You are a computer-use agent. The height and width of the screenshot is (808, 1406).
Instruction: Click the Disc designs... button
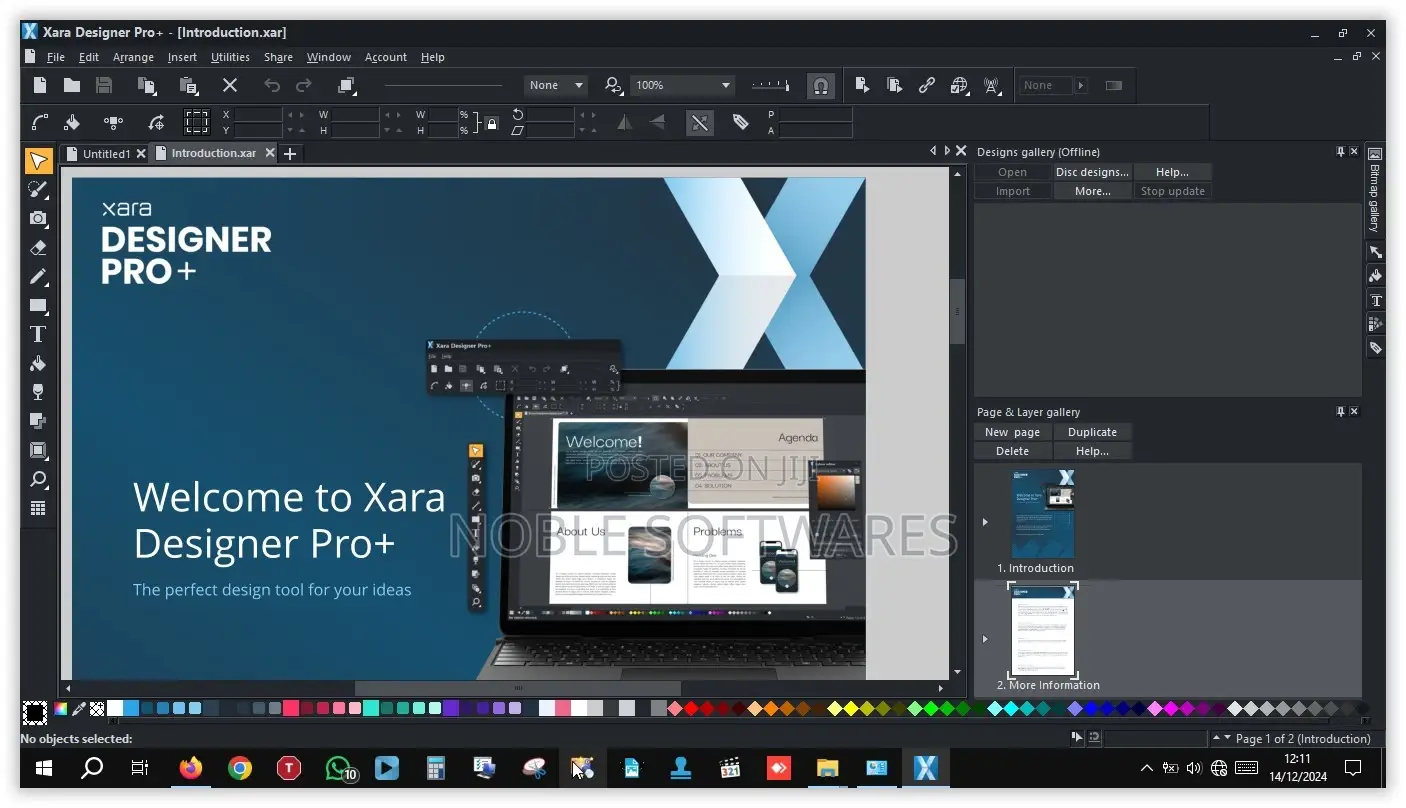tap(1092, 172)
